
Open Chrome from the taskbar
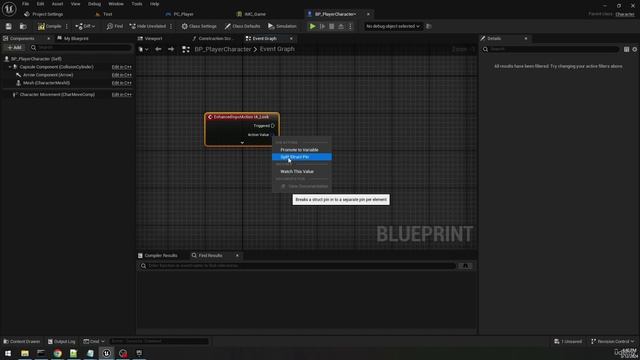pos(58,353)
